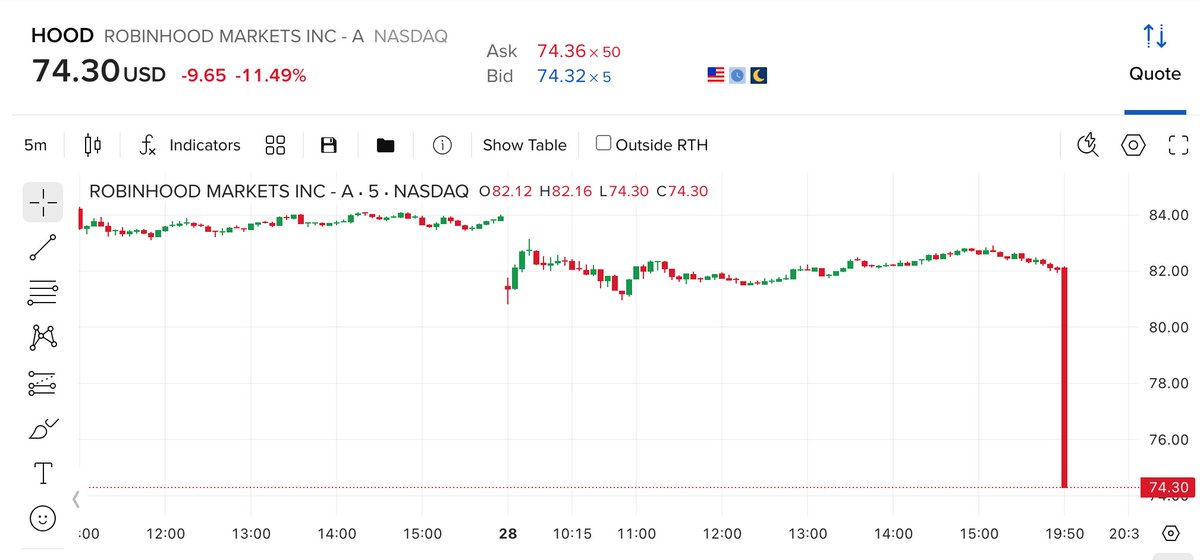Screen dimensions: 1200x560
Task: Click the 15:00 label before date 28
Action: coord(422,533)
